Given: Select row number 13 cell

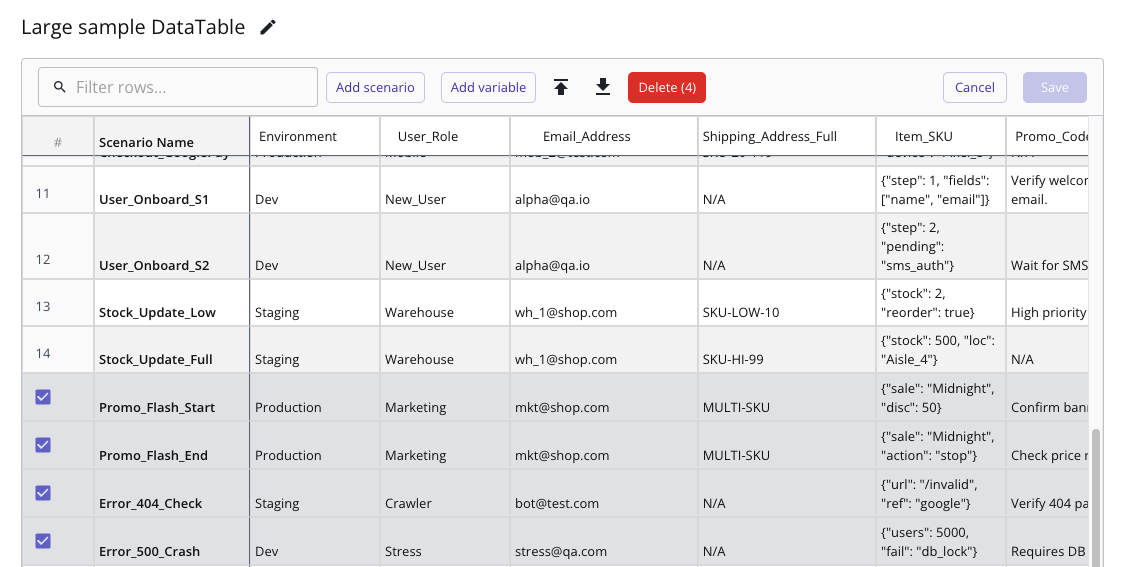Looking at the screenshot, I should 43,306.
